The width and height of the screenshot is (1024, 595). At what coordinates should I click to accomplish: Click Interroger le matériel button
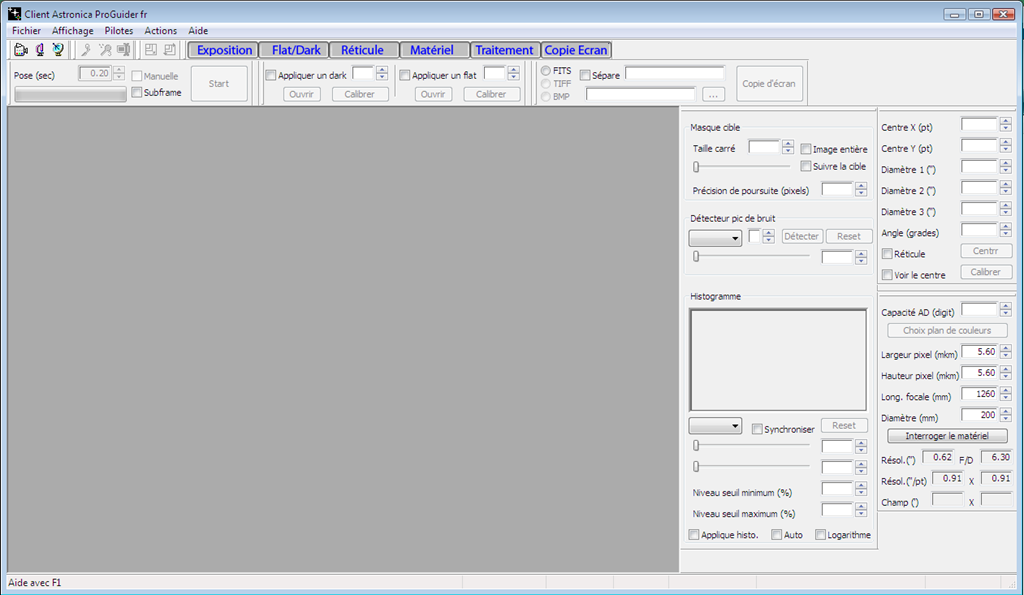947,436
